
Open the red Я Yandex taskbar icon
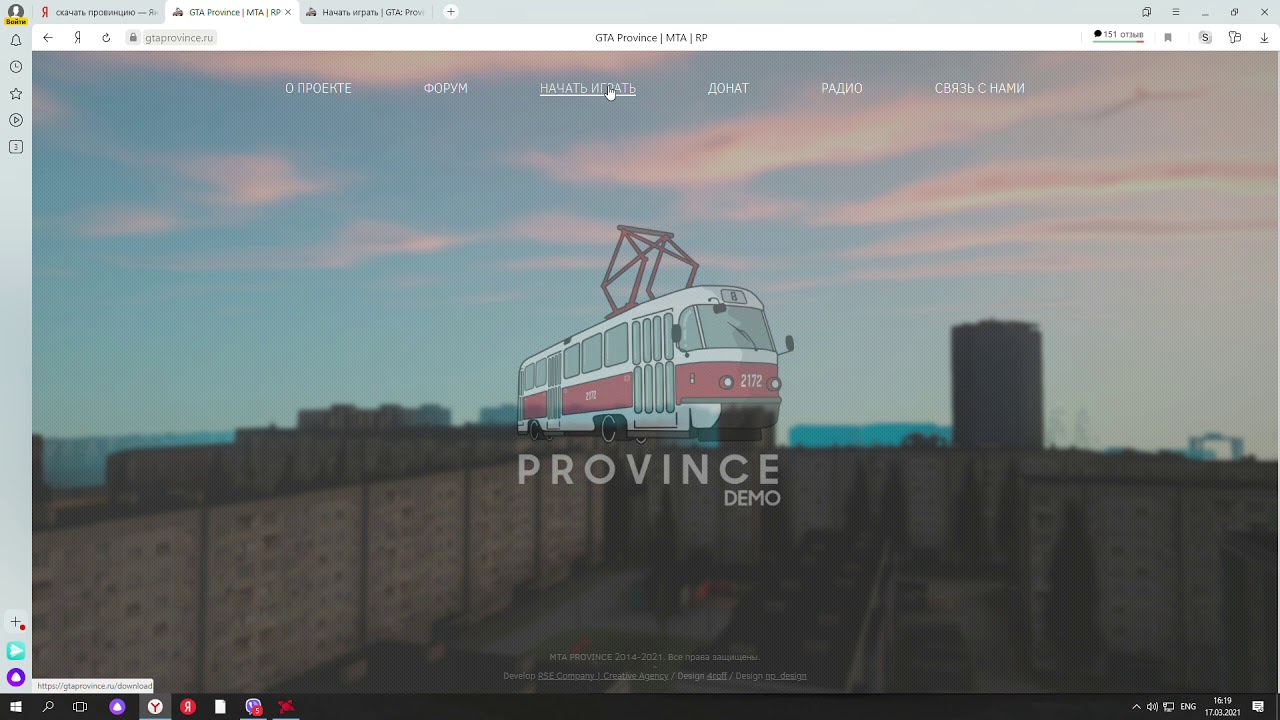click(x=187, y=707)
